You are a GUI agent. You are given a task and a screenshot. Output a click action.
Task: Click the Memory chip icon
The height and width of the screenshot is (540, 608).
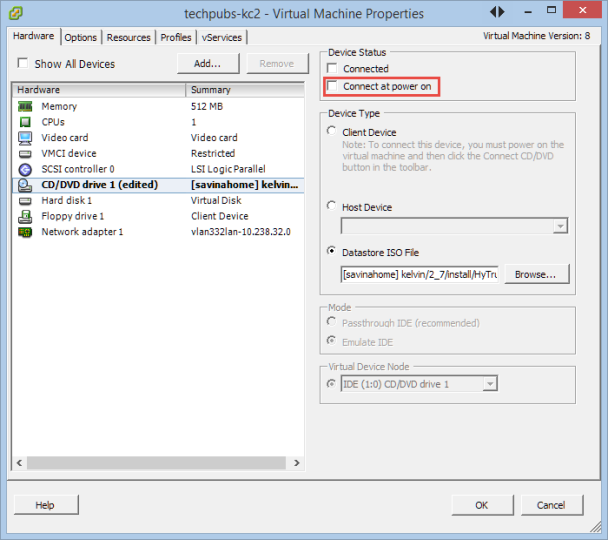[x=25, y=106]
